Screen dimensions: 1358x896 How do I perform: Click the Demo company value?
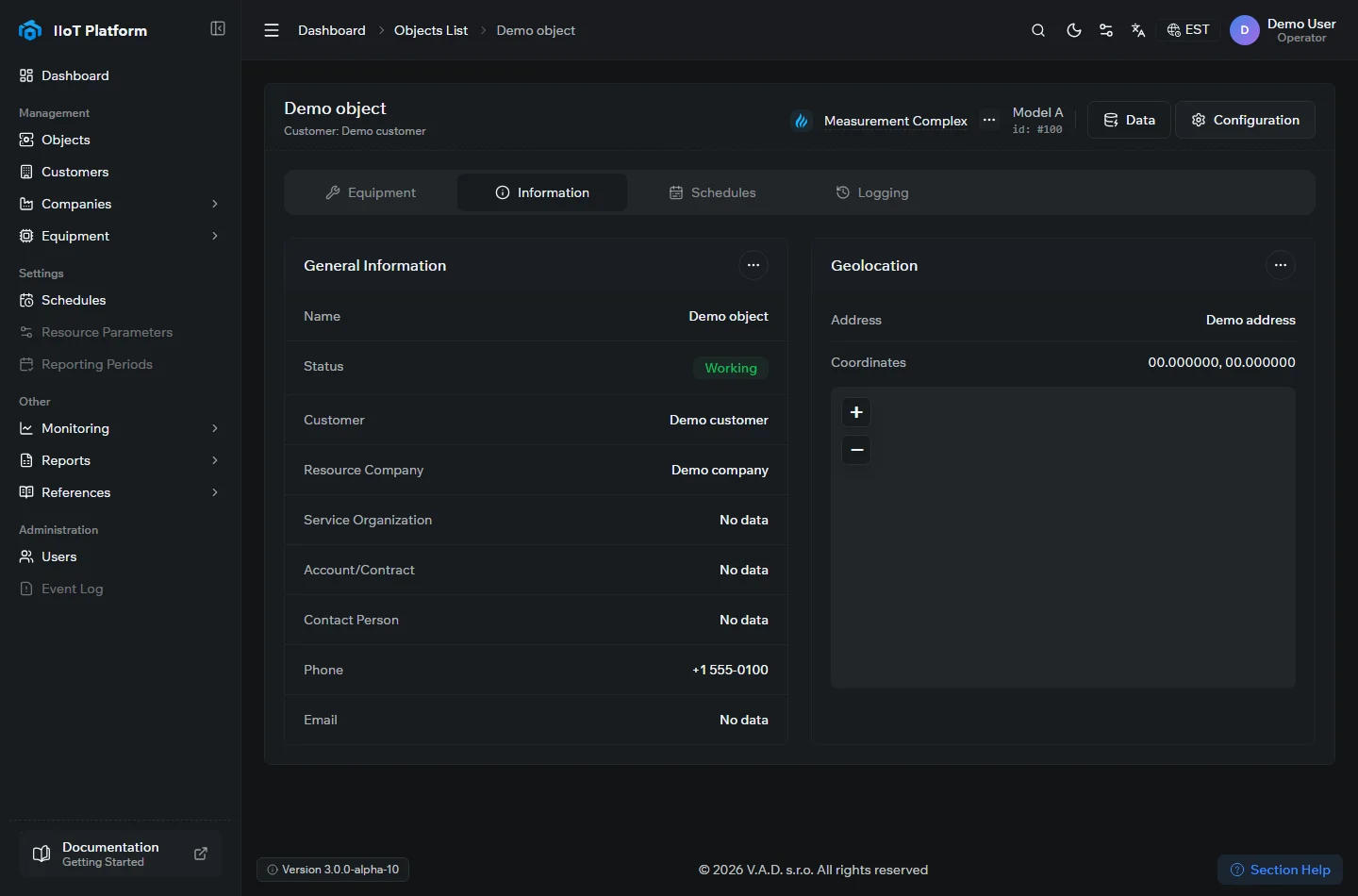coord(720,470)
